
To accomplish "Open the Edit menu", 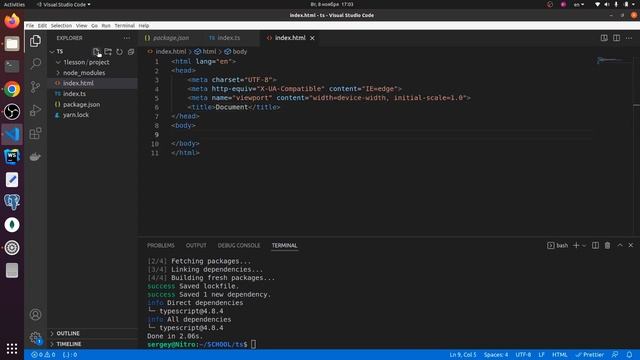I will point(42,25).
